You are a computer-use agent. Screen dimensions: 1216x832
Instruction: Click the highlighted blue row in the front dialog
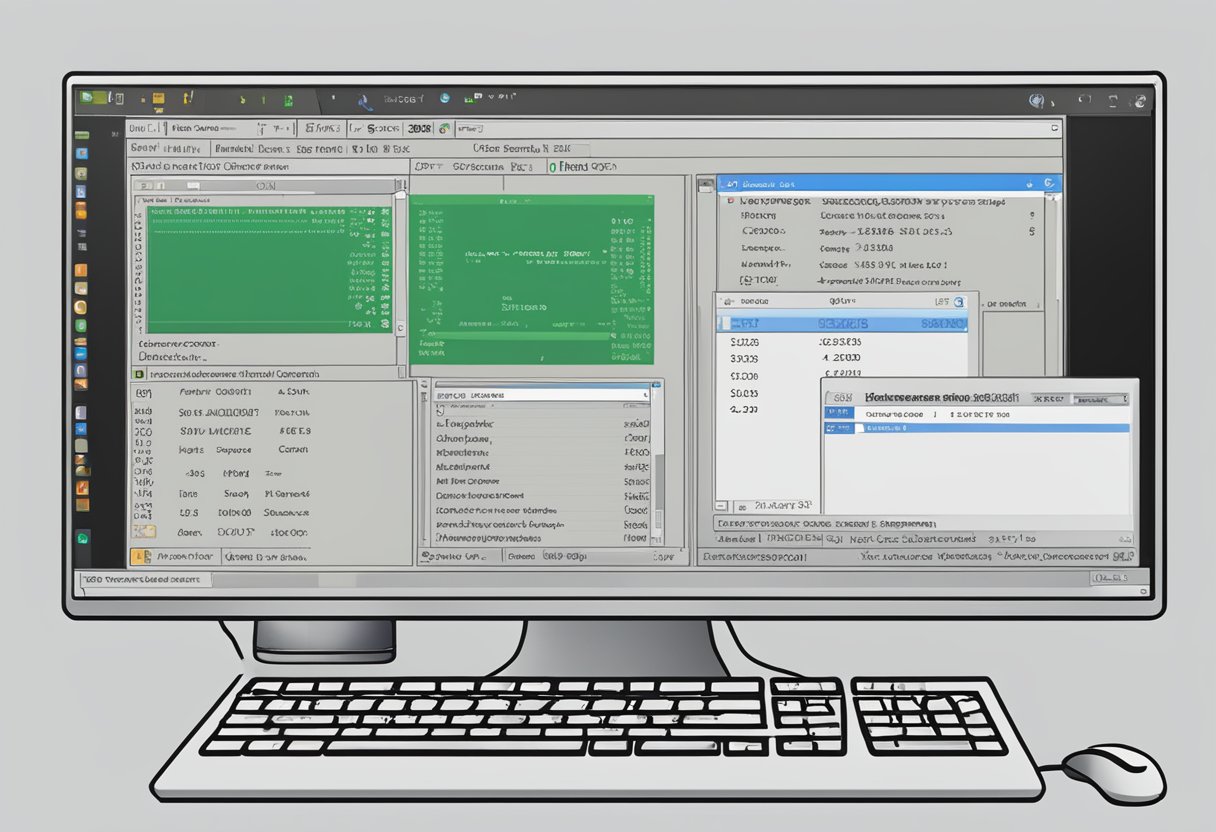pos(975,428)
